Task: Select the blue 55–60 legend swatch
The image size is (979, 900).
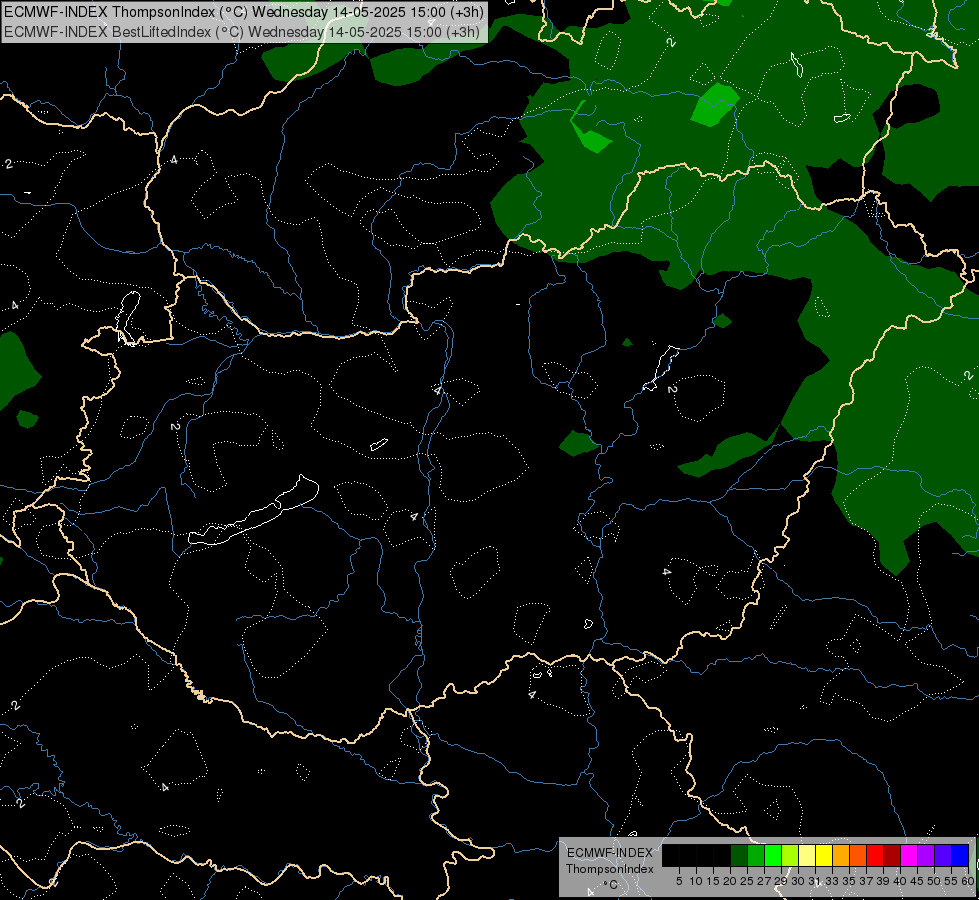Action: pyautogui.click(x=960, y=855)
